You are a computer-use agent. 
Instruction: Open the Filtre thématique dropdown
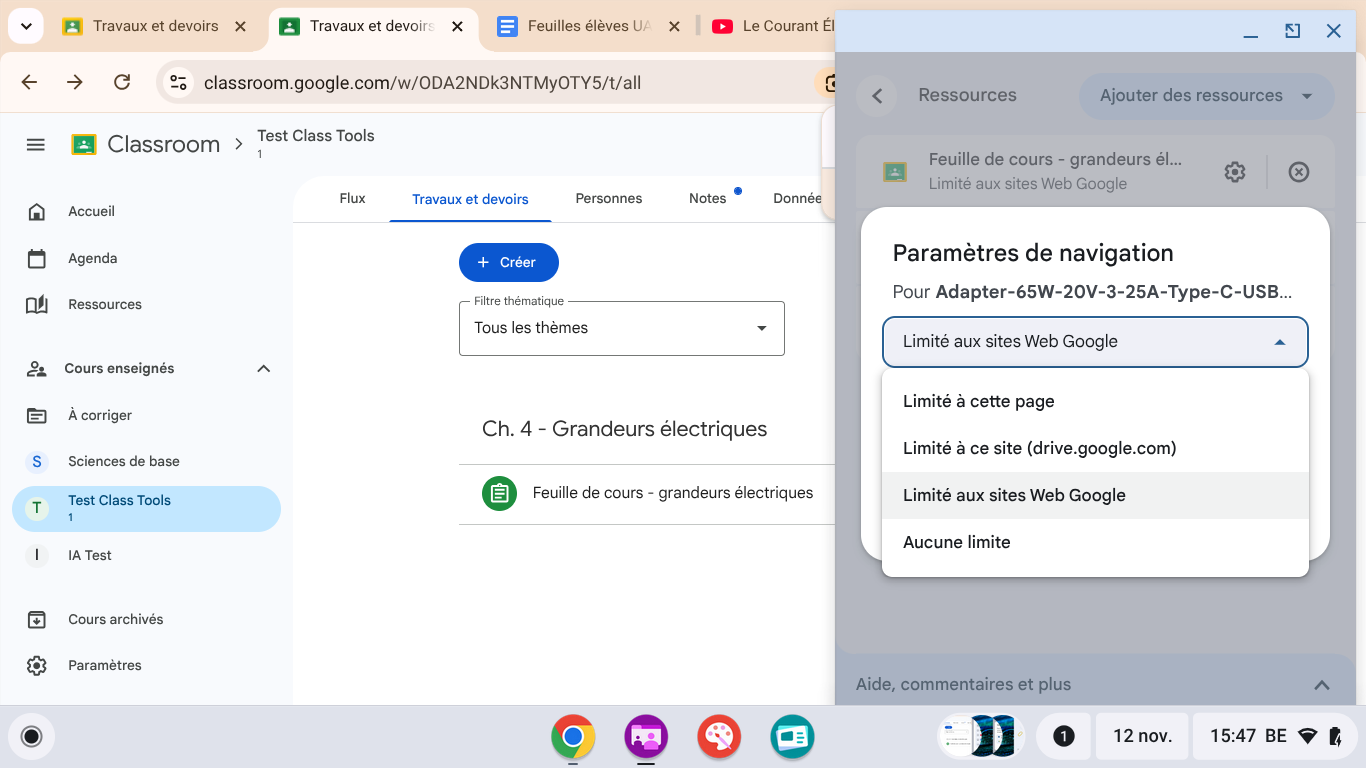coord(621,328)
